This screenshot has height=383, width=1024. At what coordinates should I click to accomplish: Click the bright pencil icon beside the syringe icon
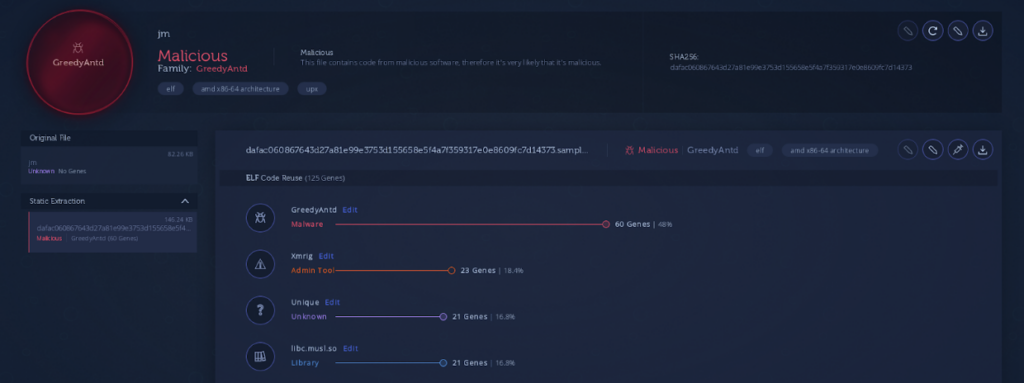tap(933, 150)
